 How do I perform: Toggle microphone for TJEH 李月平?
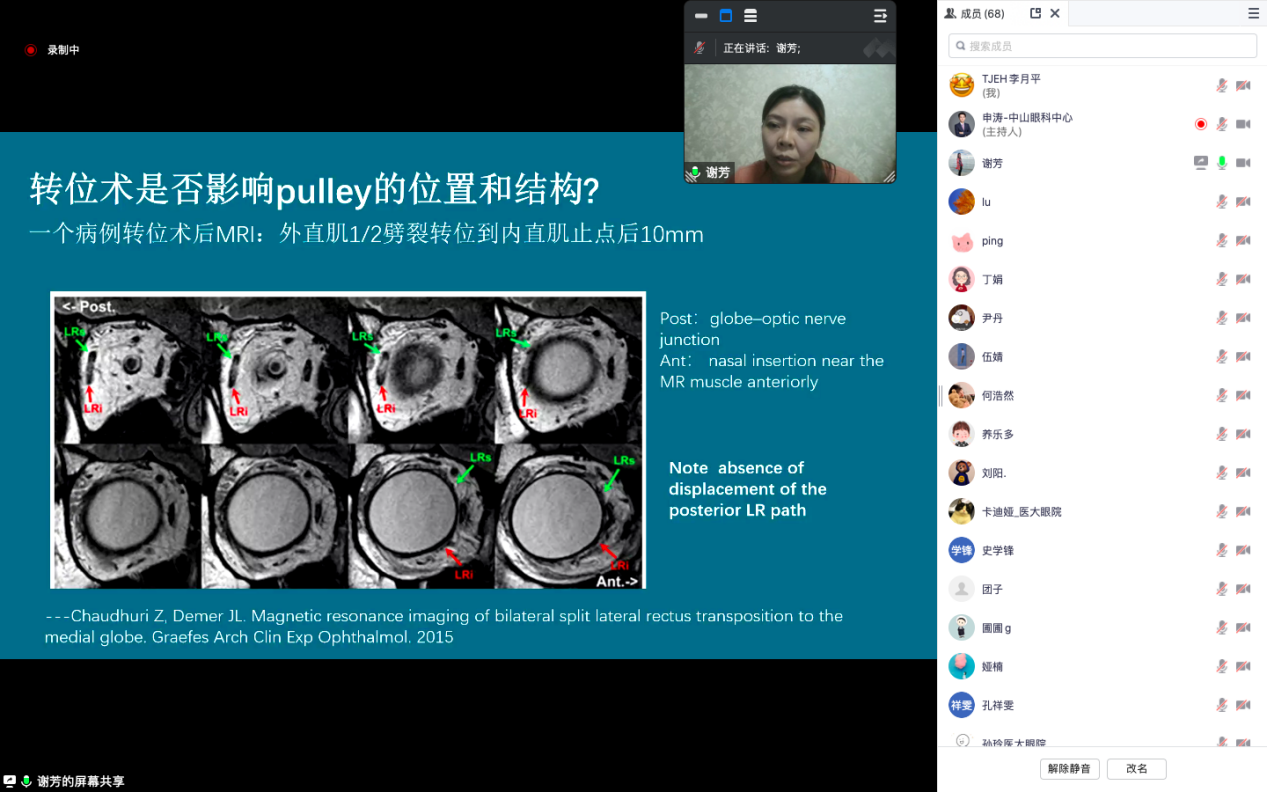(1221, 86)
